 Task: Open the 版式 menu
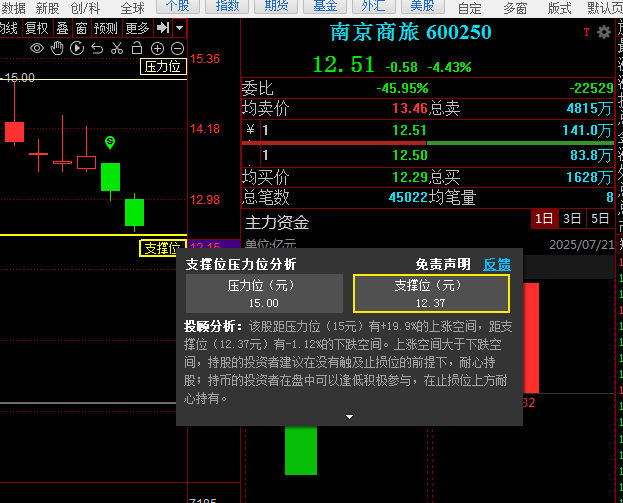point(559,8)
